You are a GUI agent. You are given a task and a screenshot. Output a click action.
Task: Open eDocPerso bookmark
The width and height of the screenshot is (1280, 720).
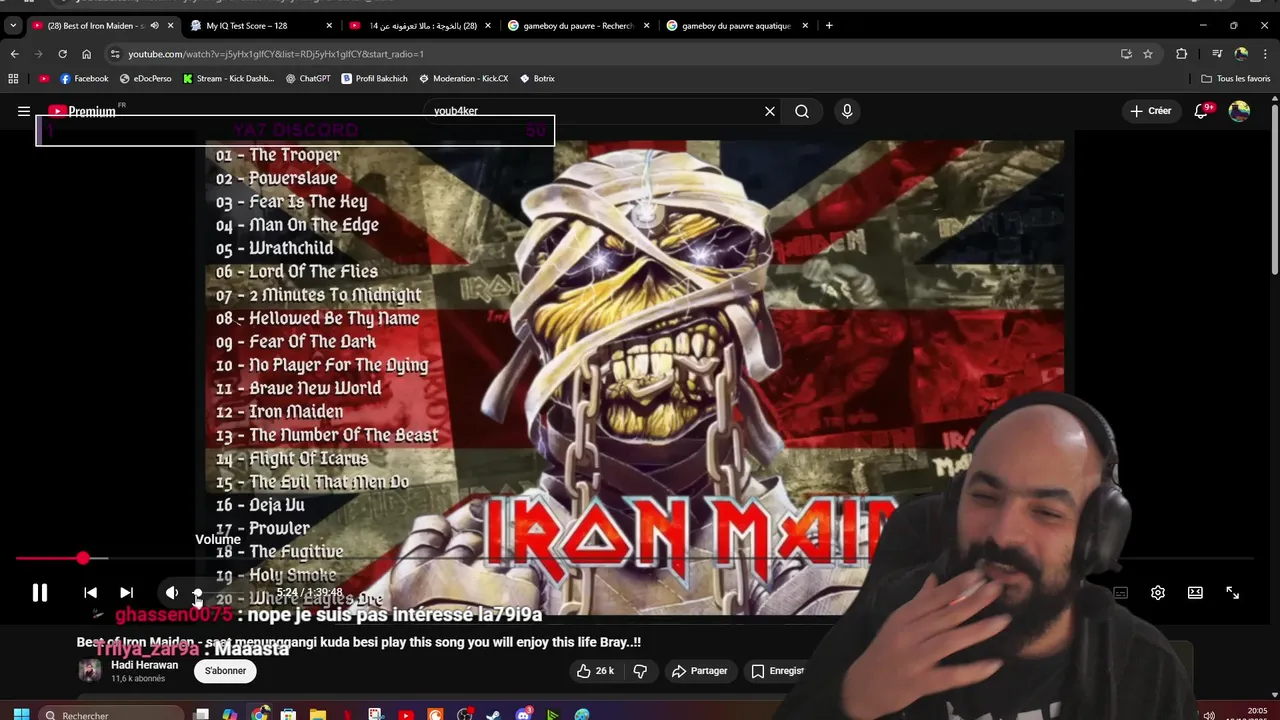(x=146, y=78)
